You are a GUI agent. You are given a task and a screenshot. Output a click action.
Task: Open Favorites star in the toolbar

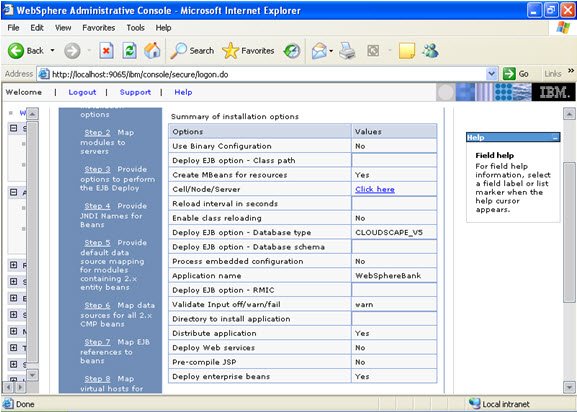(x=248, y=51)
